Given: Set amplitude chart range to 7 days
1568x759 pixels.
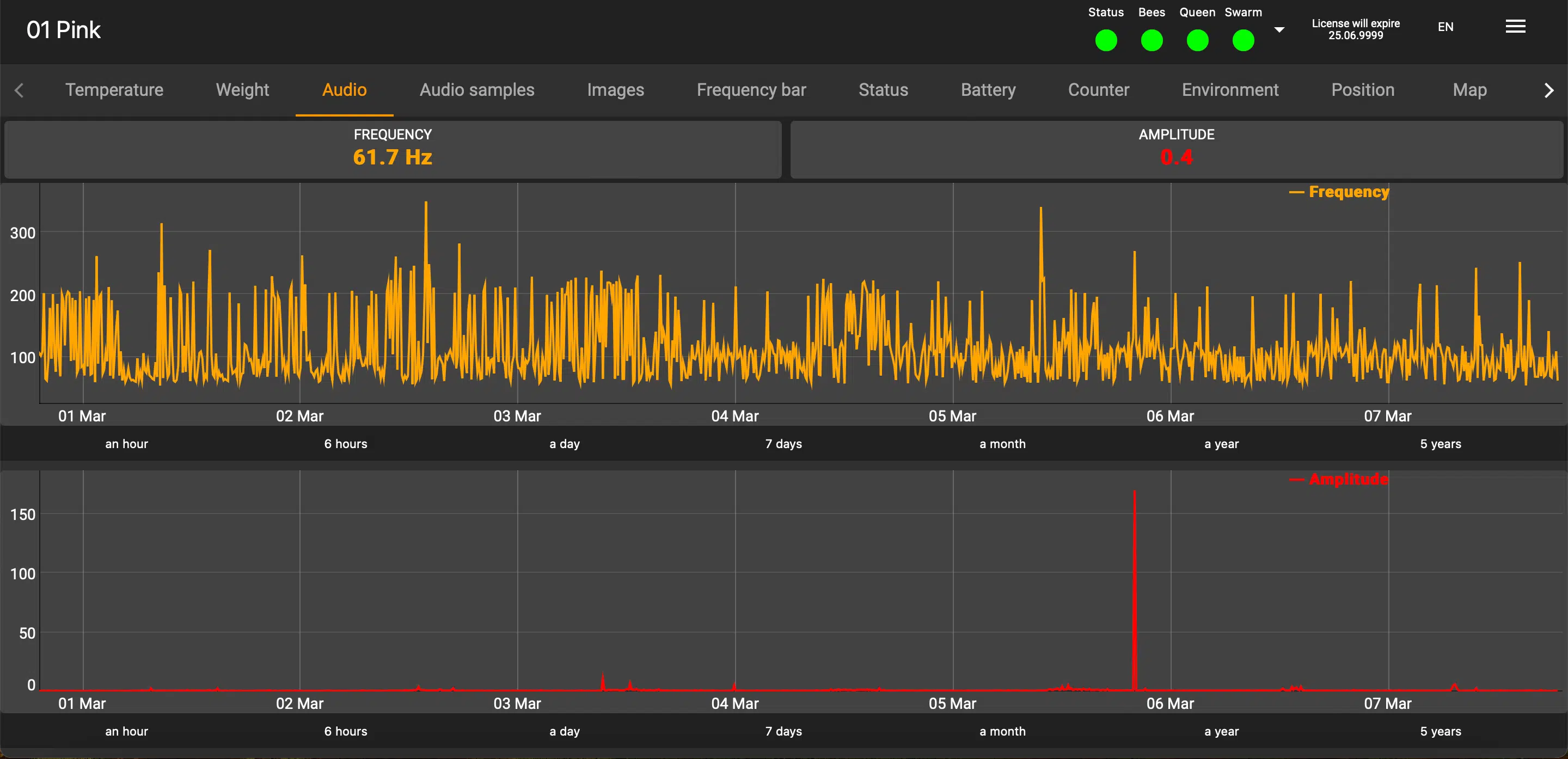Looking at the screenshot, I should pos(783,731).
